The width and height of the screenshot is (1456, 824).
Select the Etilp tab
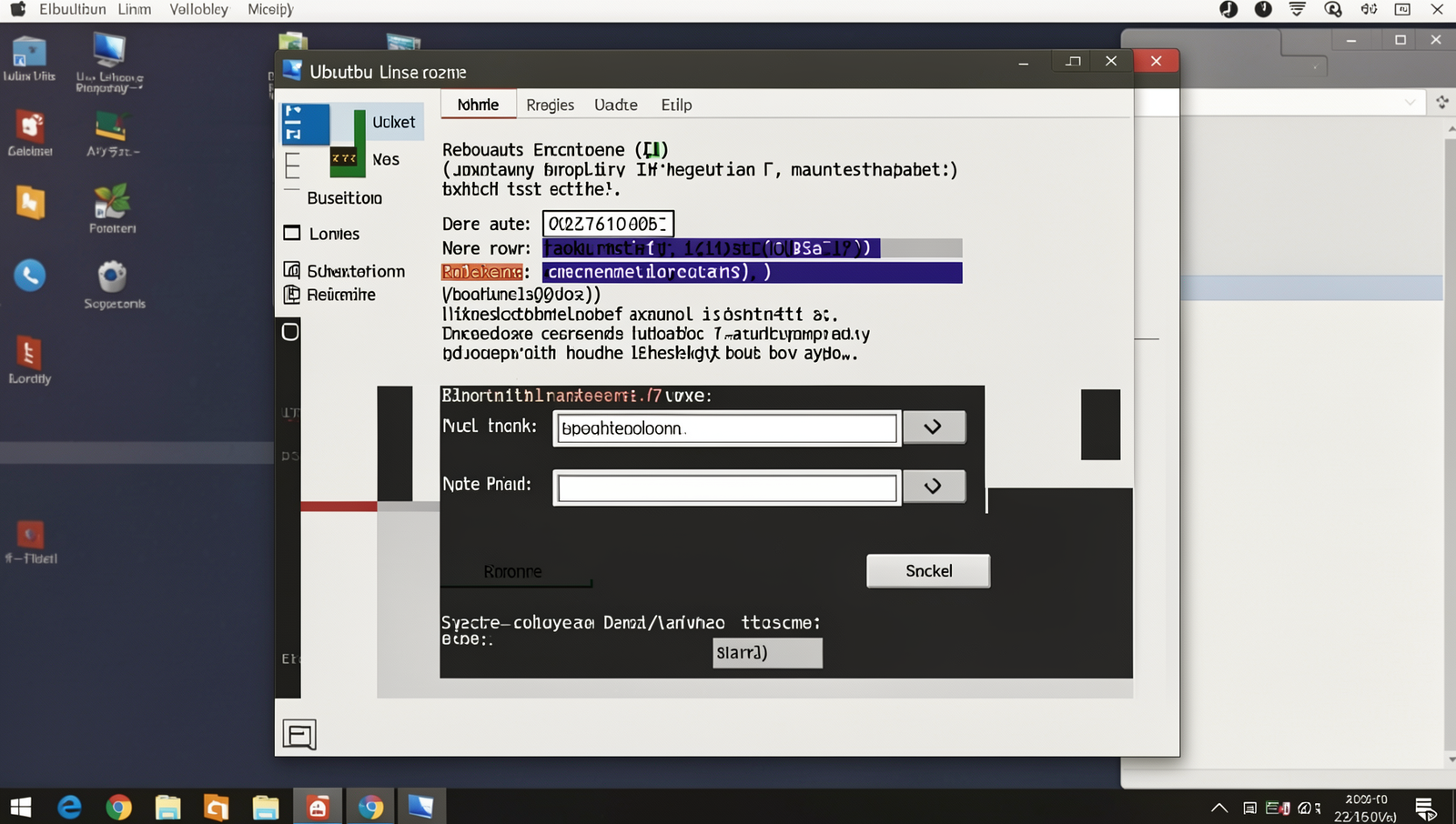[x=676, y=106]
